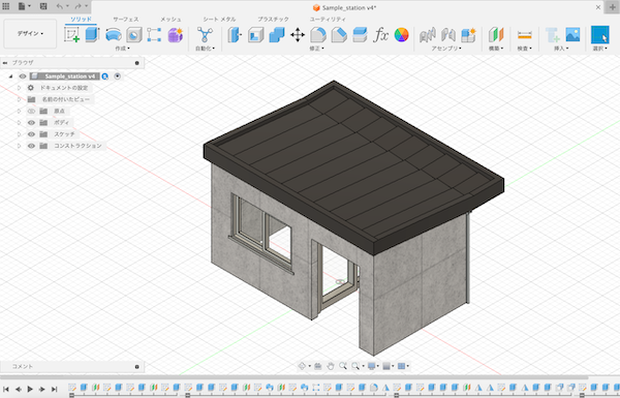Expand the ドキュメントの設定 tree node
Screen dimensions: 620x398
pyautogui.click(x=19, y=88)
